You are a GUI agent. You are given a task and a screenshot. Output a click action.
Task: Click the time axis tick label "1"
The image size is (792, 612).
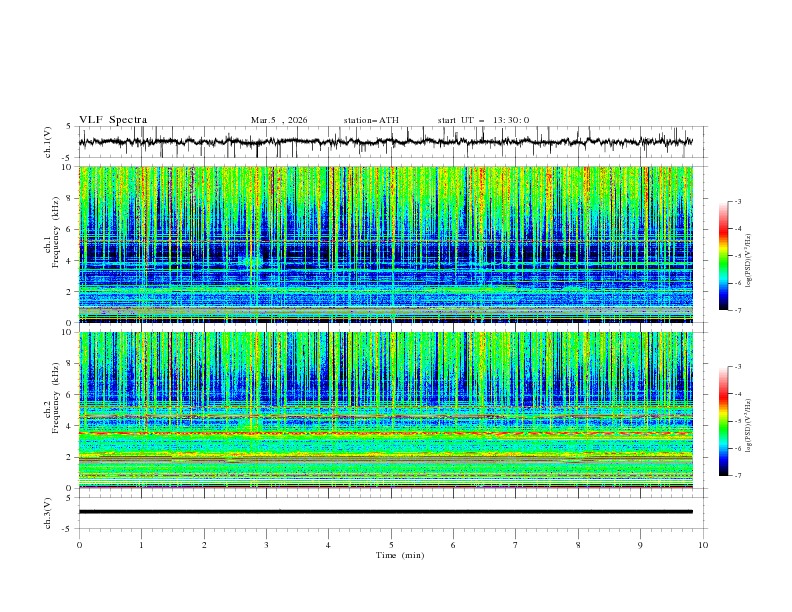[141, 545]
